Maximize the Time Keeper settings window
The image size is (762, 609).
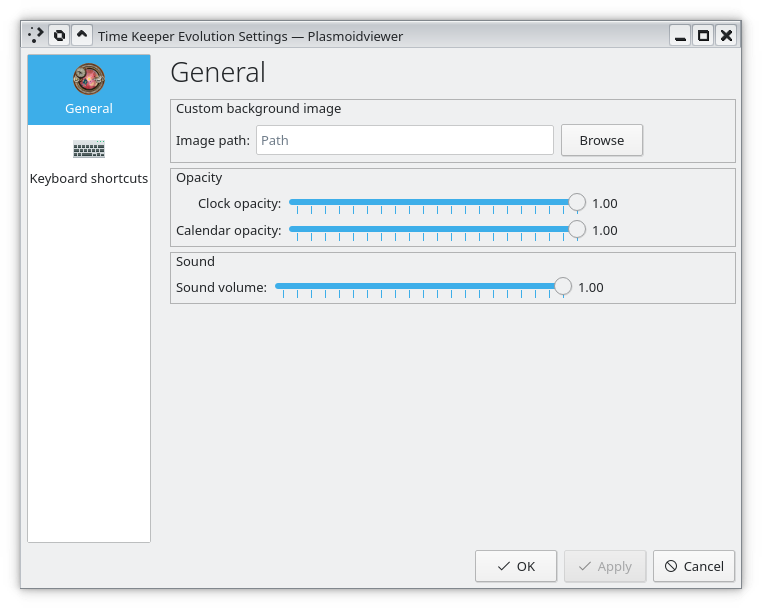coord(703,35)
